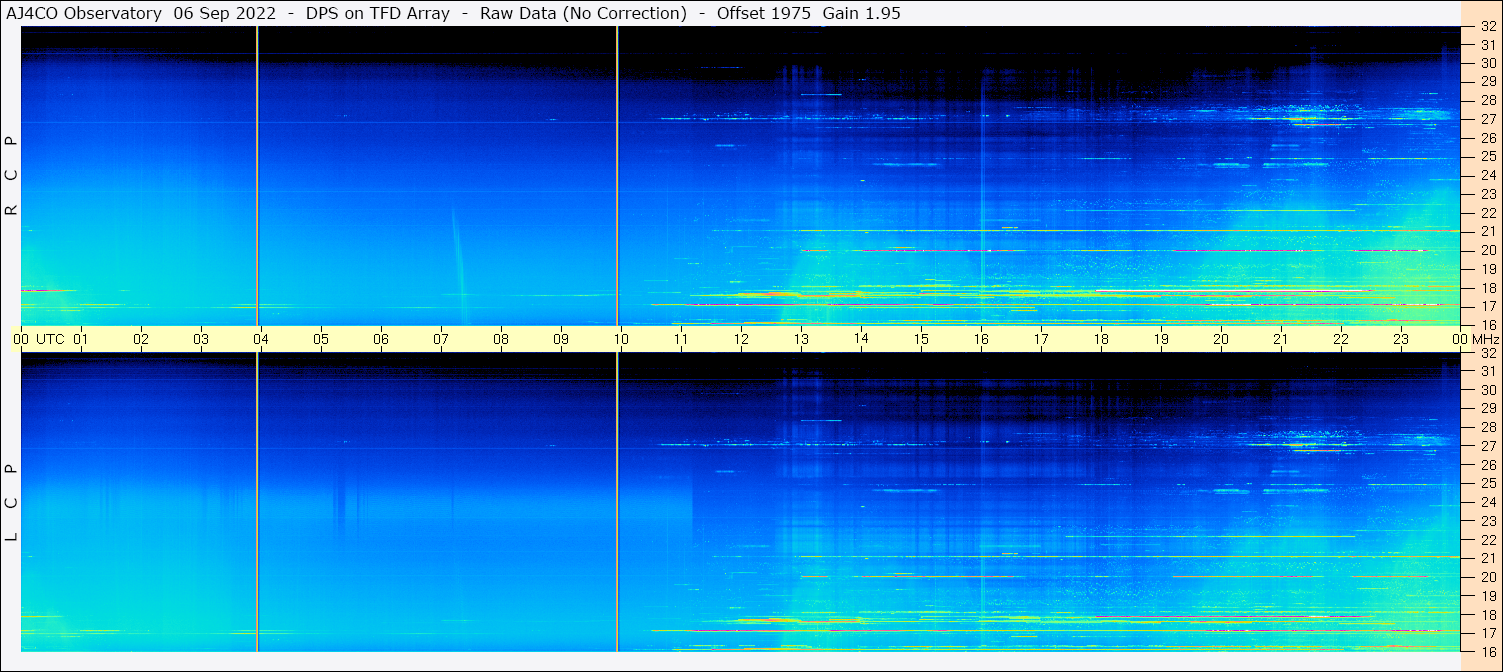Click the 16 MHz label on the LCP frequency scale
This screenshot has height=672, width=1503.
[x=1488, y=651]
